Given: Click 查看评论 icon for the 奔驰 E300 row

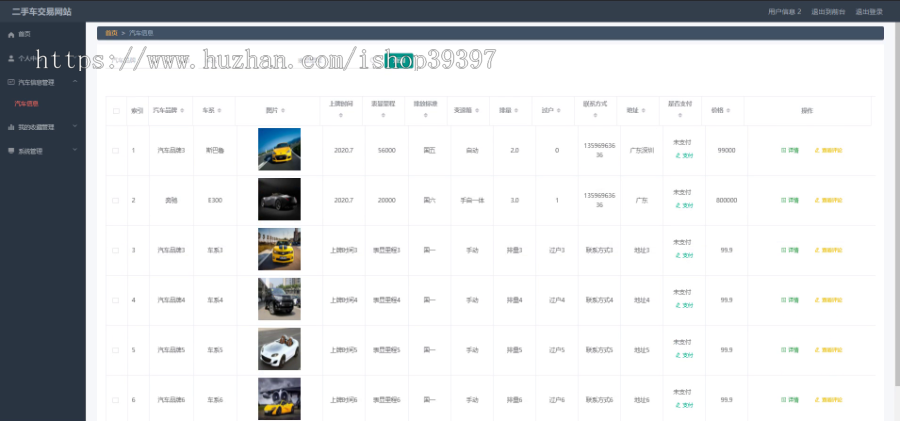Looking at the screenshot, I should coord(817,200).
